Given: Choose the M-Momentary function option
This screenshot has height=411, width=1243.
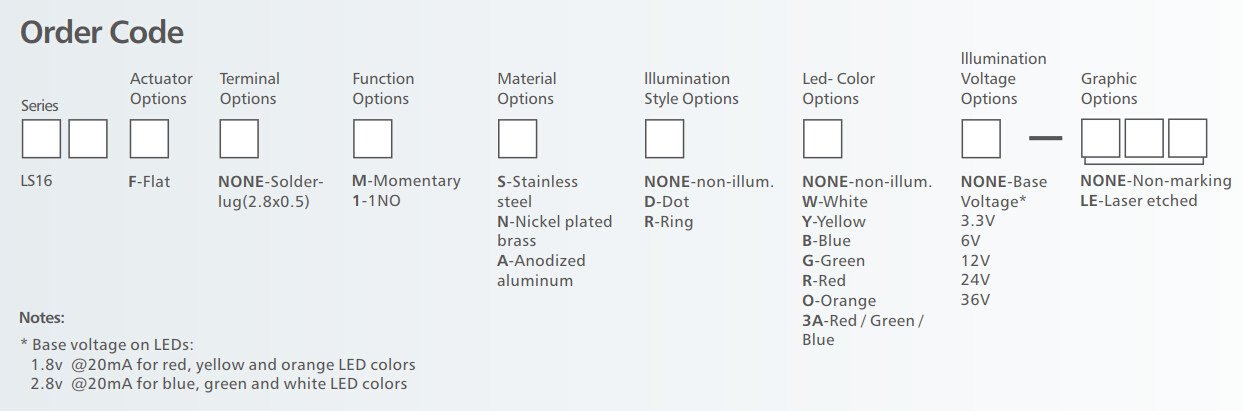Looking at the screenshot, I should coord(406,181).
